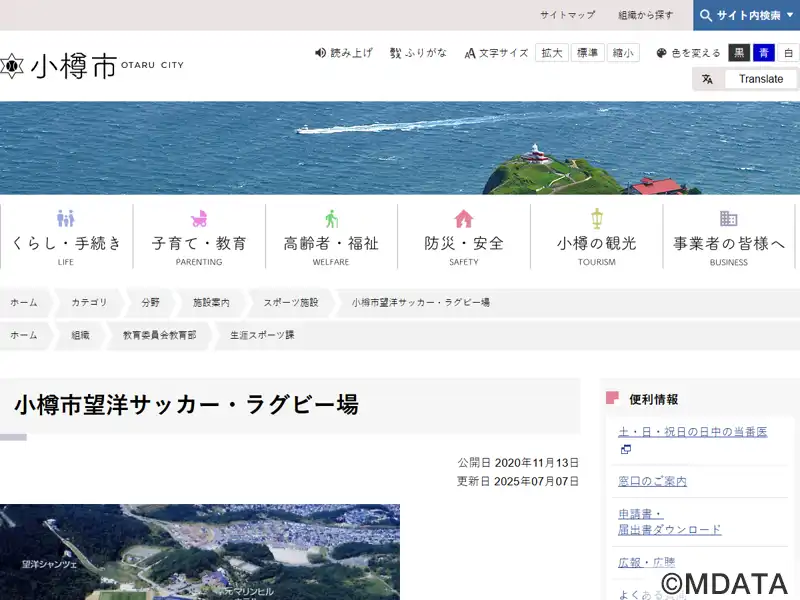The width and height of the screenshot is (800, 600).
Task: Click 分野 breadcrumb
Action: (x=150, y=303)
